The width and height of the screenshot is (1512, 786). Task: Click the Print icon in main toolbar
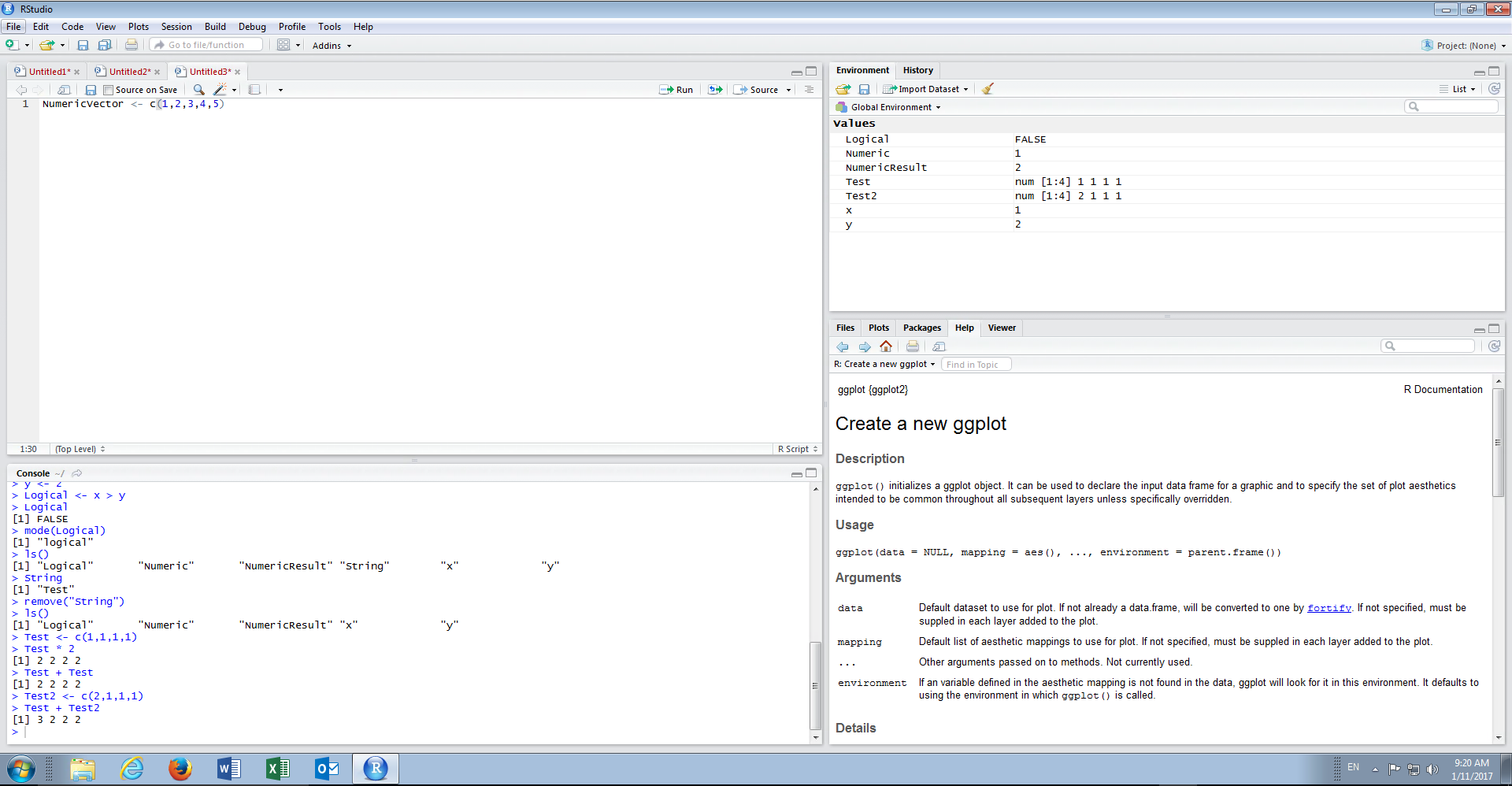coord(132,45)
